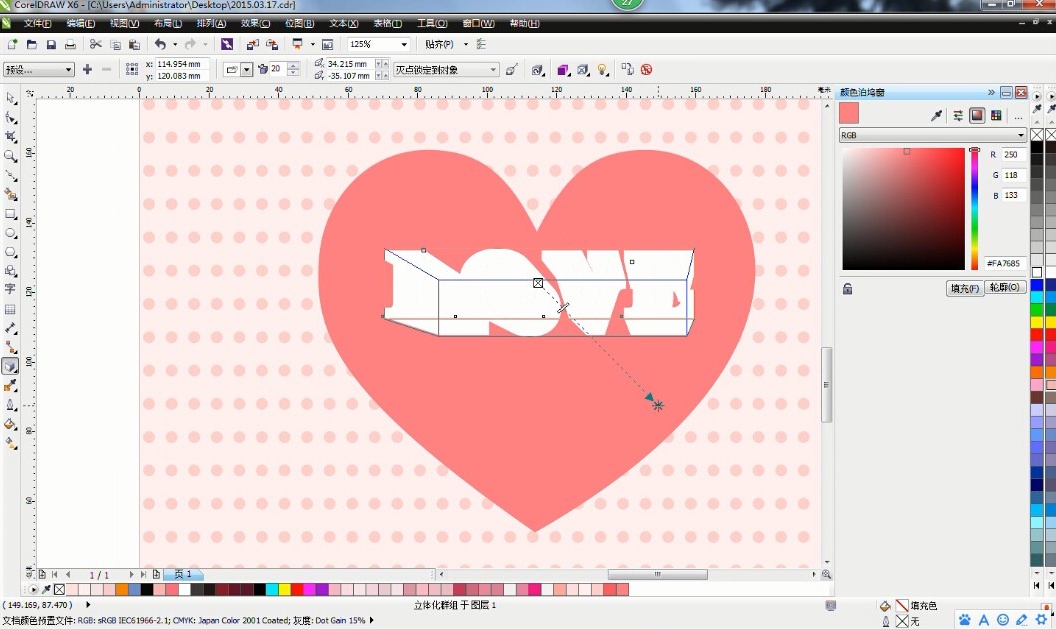Select the Rectangle tool
Image resolution: width=1056 pixels, height=629 pixels.
11,214
